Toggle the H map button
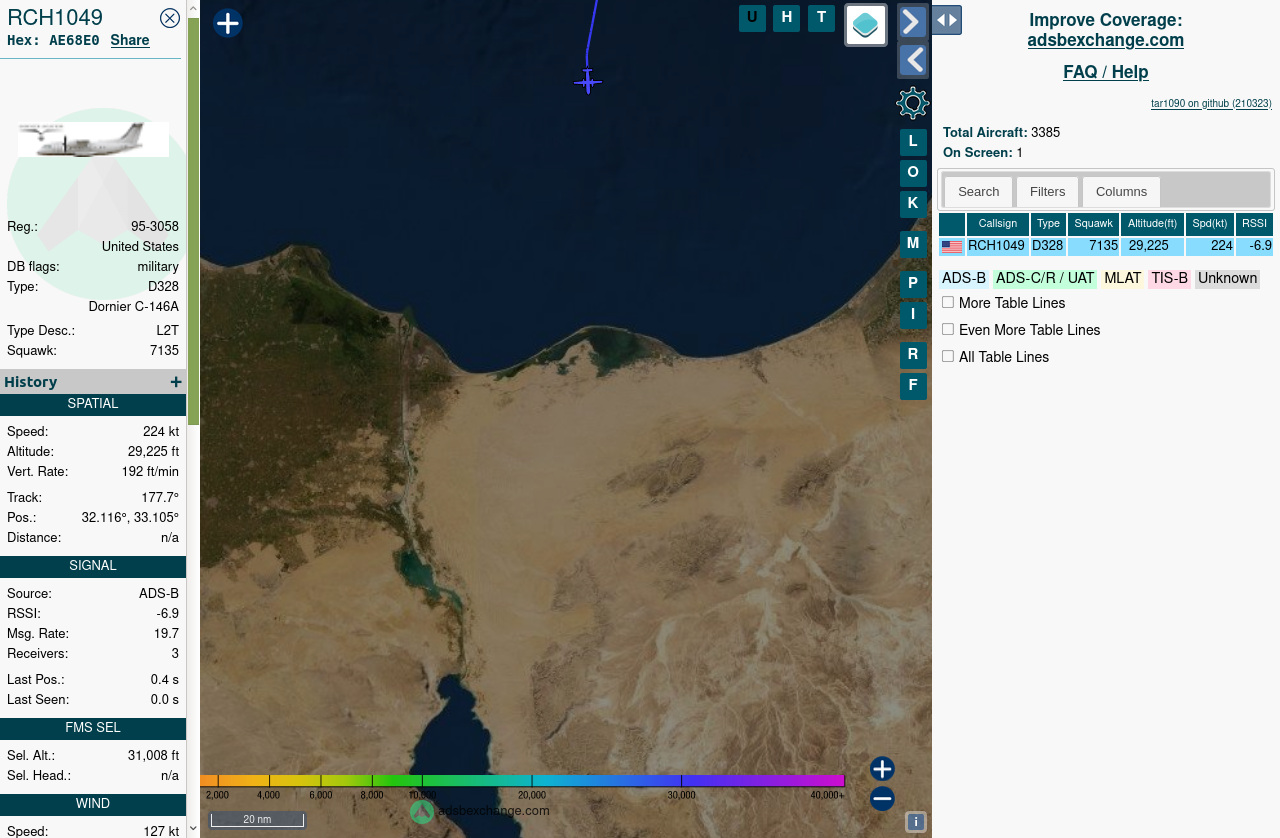1280x838 pixels. click(786, 18)
